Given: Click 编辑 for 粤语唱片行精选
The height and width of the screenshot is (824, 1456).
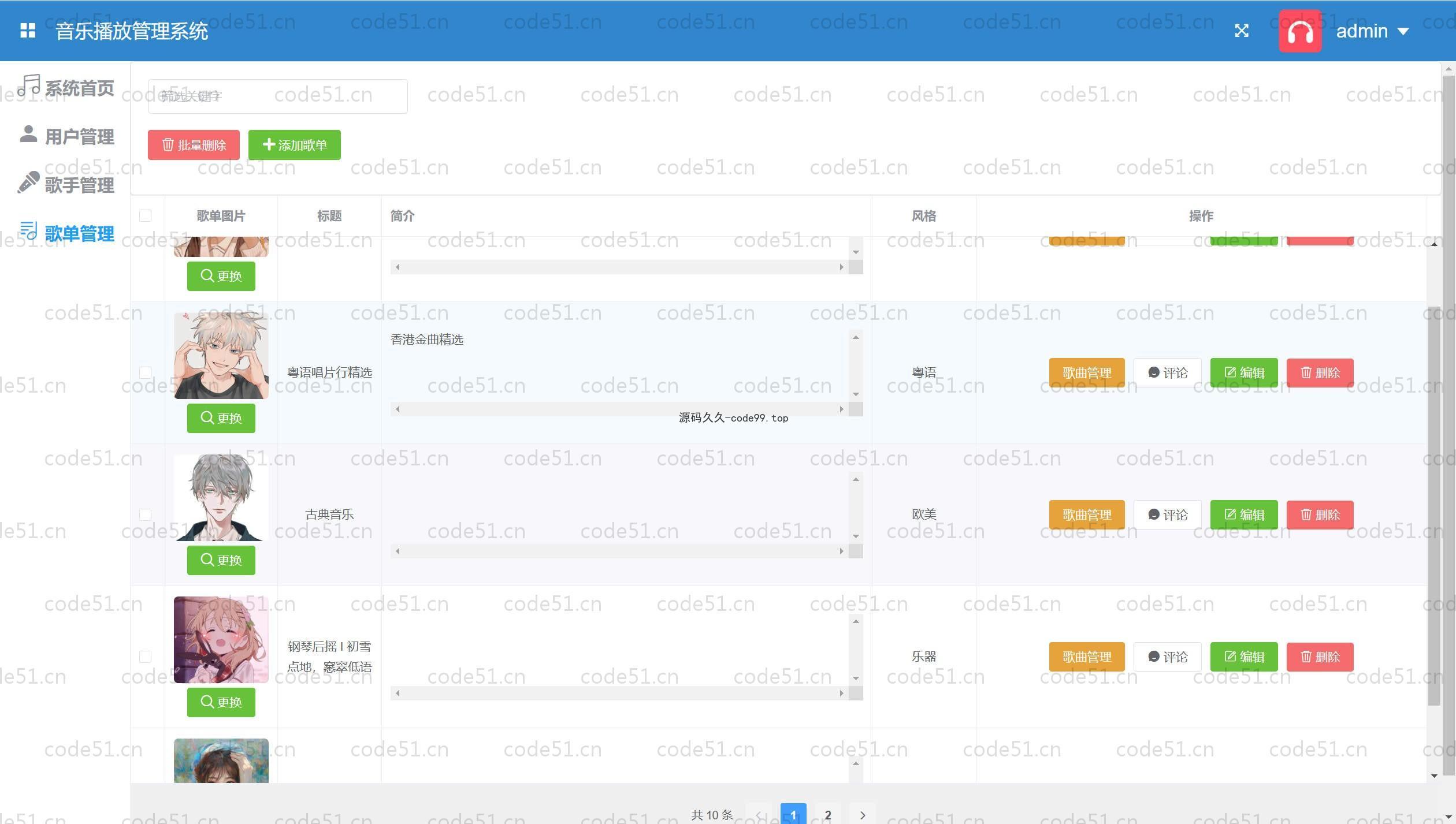Looking at the screenshot, I should pos(1244,372).
